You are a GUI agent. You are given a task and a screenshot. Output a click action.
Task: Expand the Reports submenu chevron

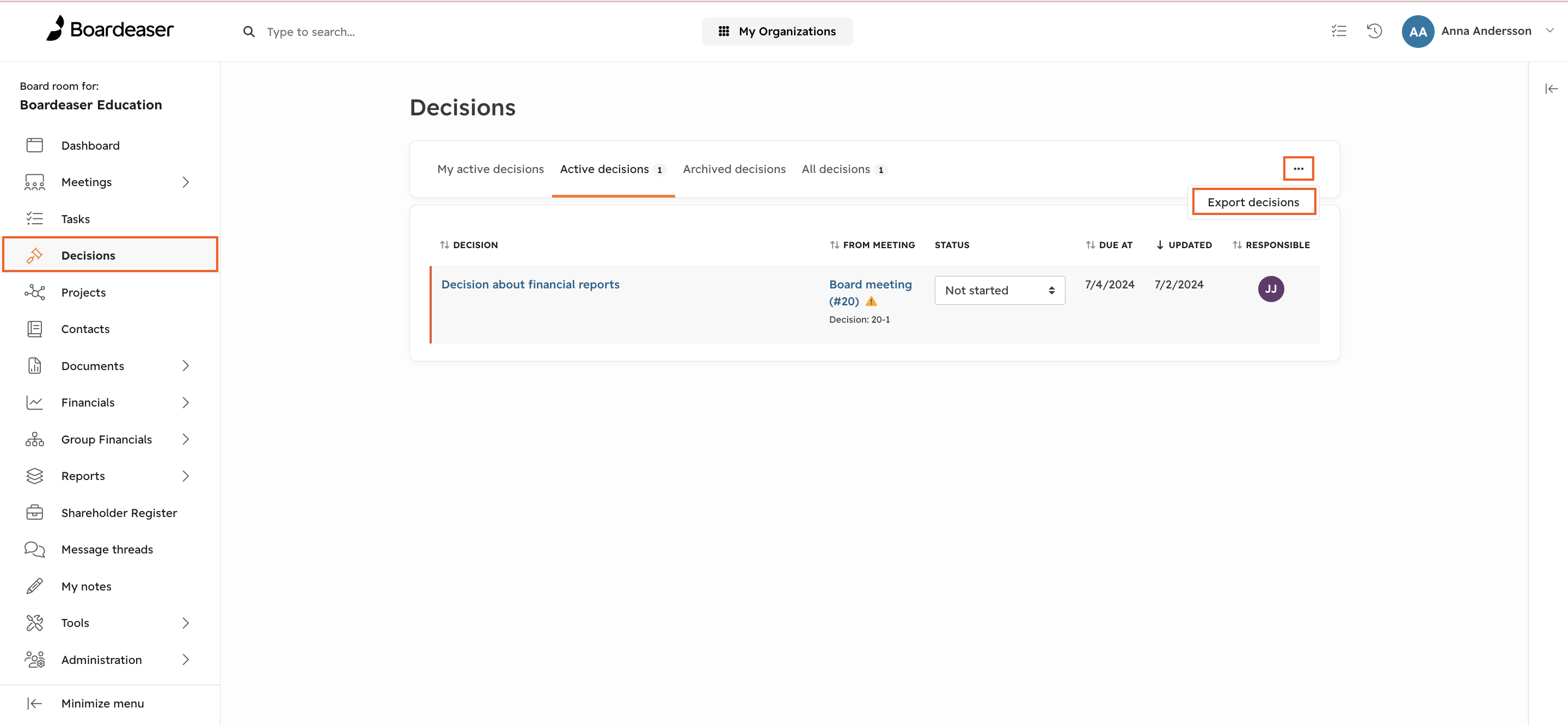tap(186, 476)
